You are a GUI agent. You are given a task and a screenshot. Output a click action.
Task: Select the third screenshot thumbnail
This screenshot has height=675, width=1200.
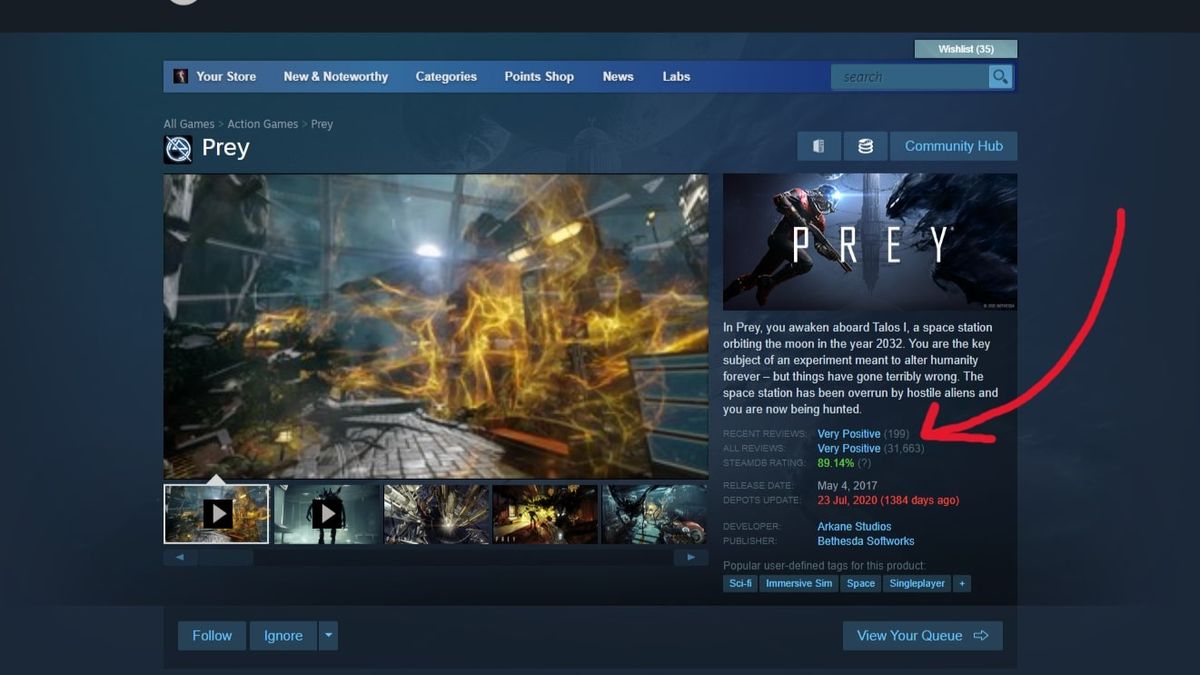point(436,514)
